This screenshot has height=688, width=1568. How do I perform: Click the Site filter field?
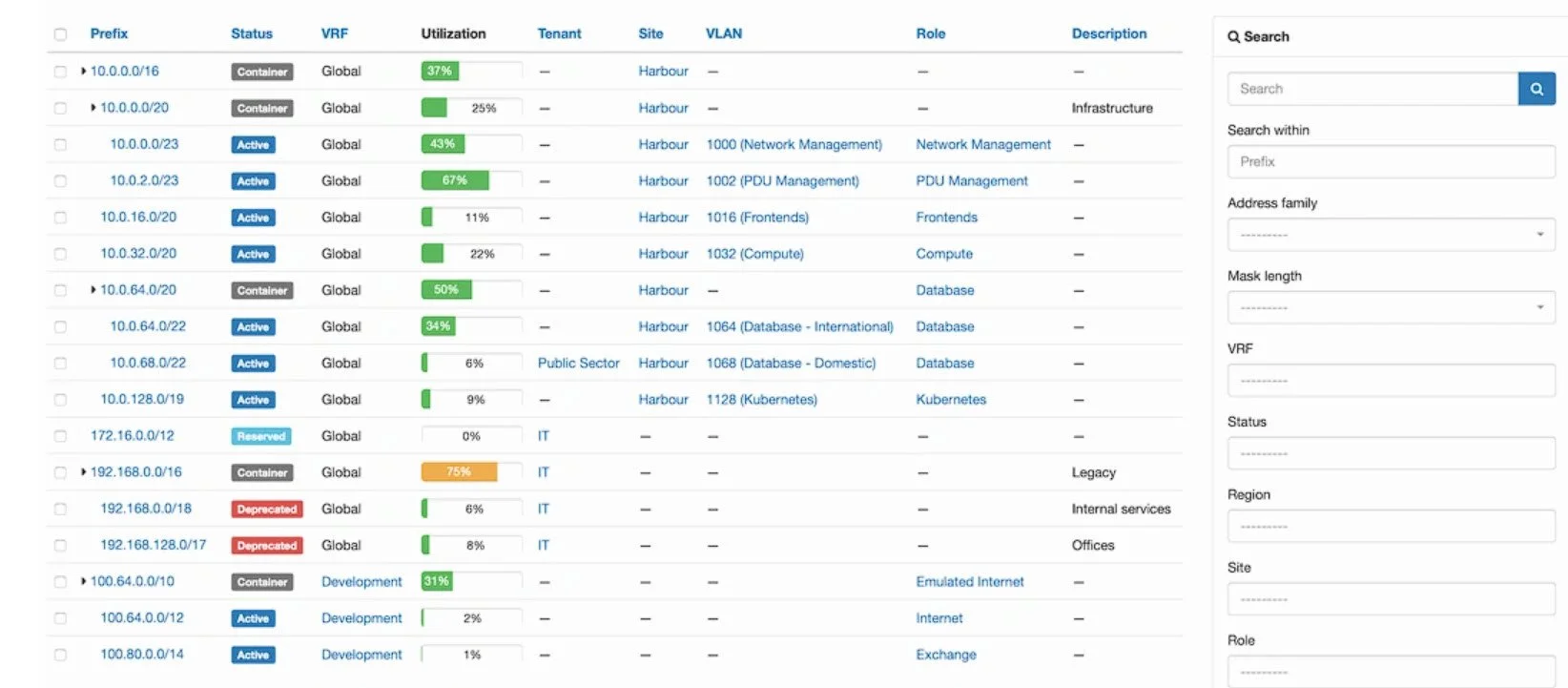1392,599
